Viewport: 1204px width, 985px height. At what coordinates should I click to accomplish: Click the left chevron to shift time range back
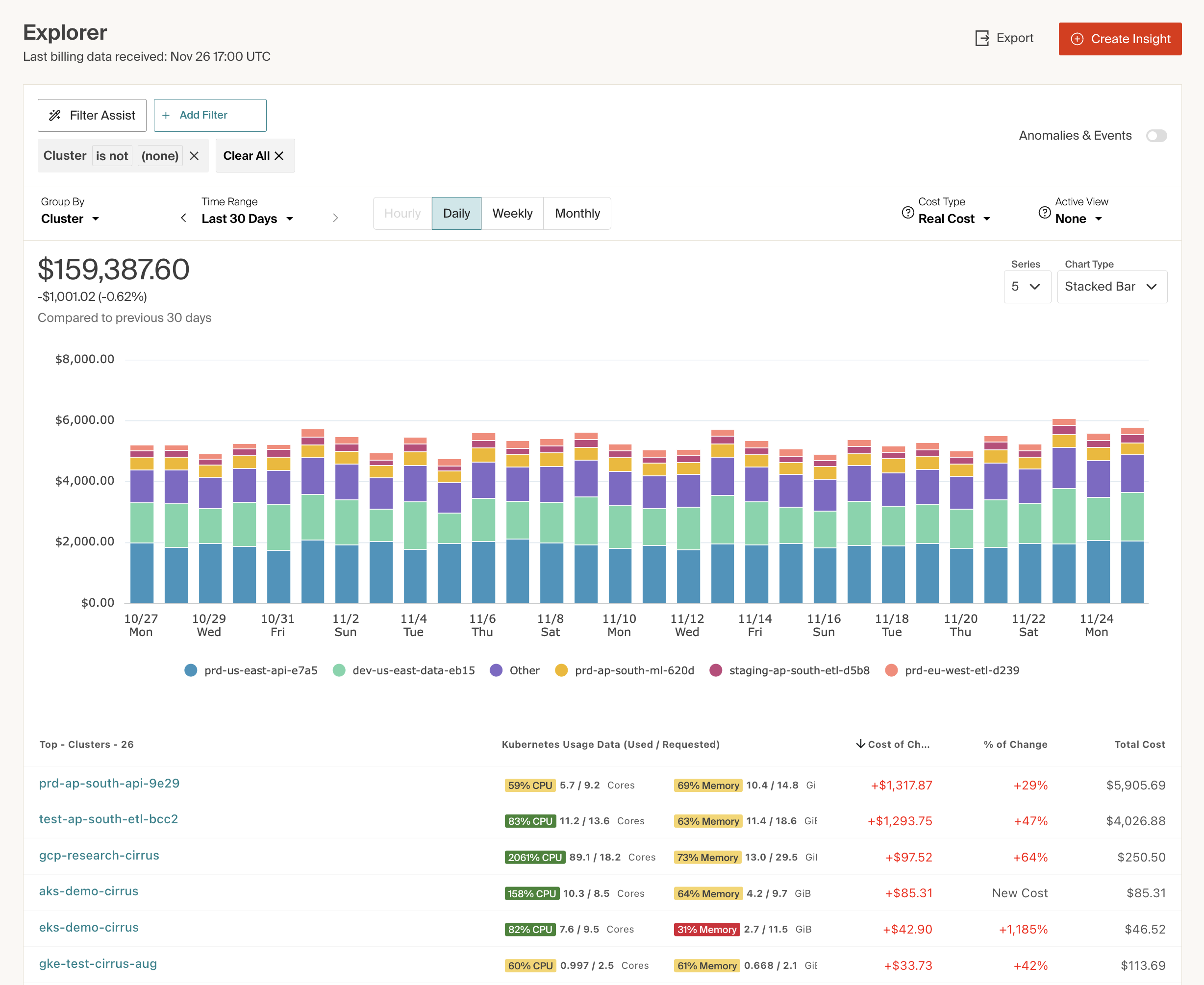[x=183, y=218]
